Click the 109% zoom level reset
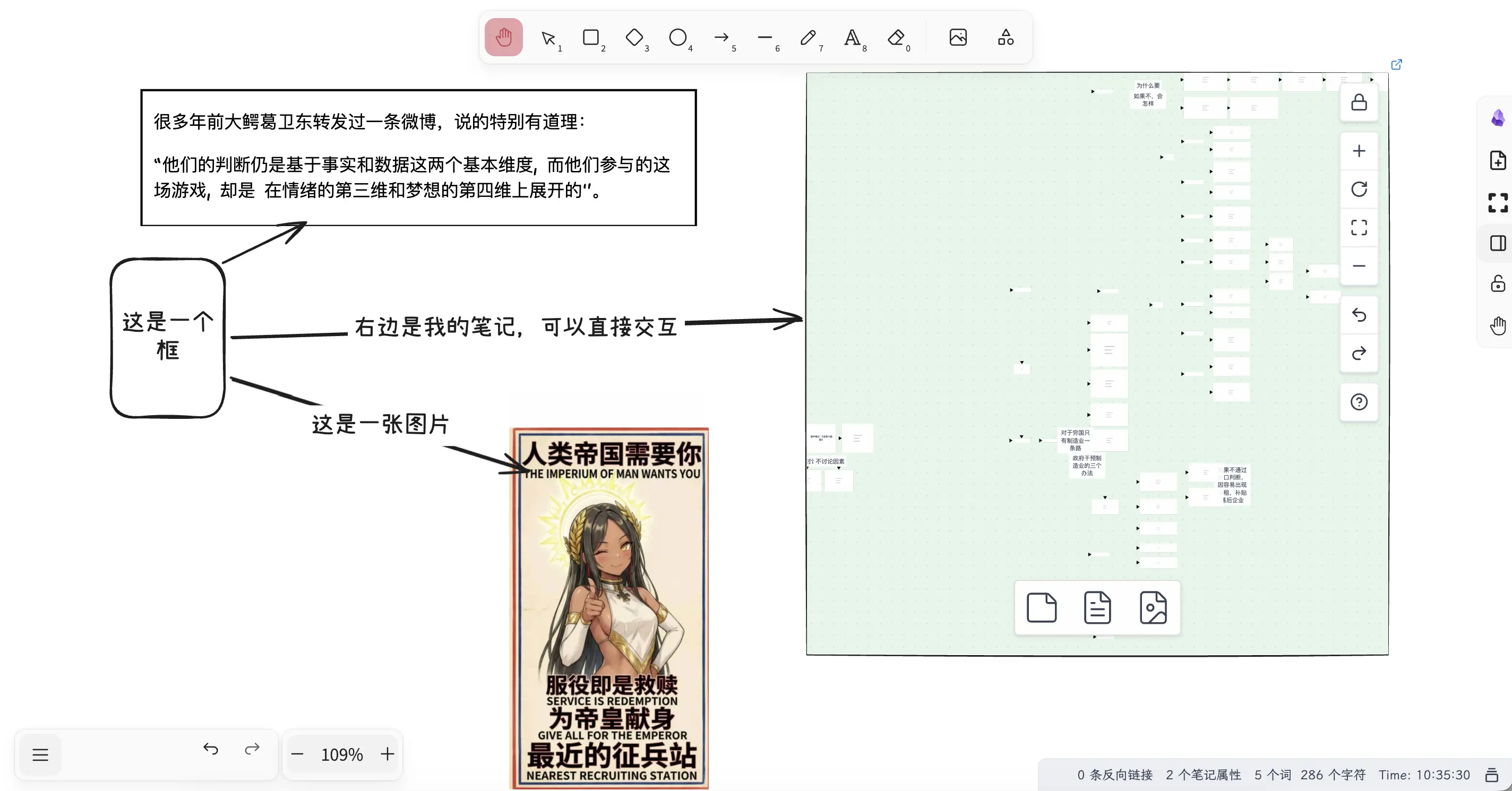1512x791 pixels. click(x=341, y=754)
